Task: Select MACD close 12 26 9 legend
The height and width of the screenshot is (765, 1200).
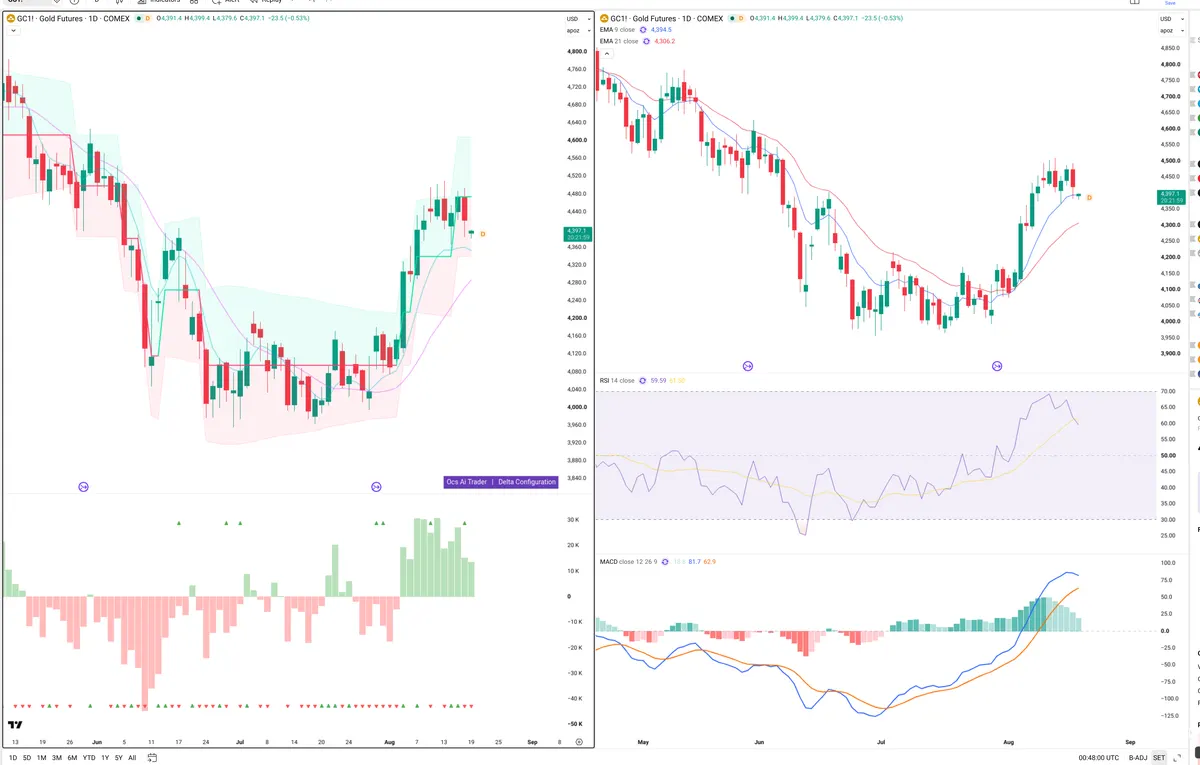Action: coord(630,562)
